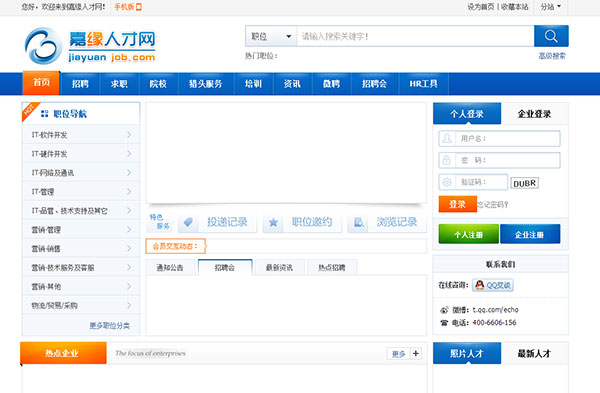Click the 投递记录 button
Viewport: 600px width, 393px height.
point(218,222)
